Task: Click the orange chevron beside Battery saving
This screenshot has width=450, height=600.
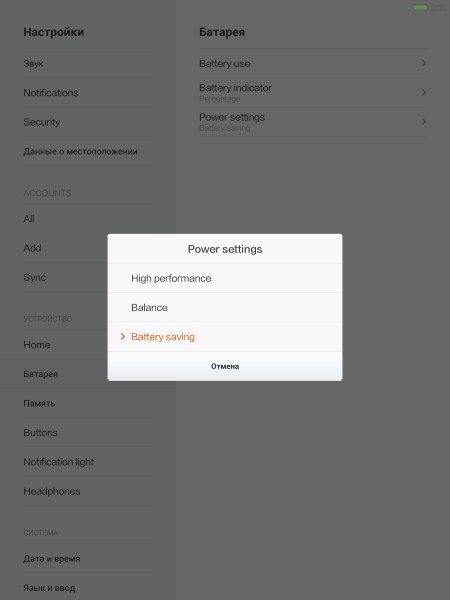Action: click(122, 337)
